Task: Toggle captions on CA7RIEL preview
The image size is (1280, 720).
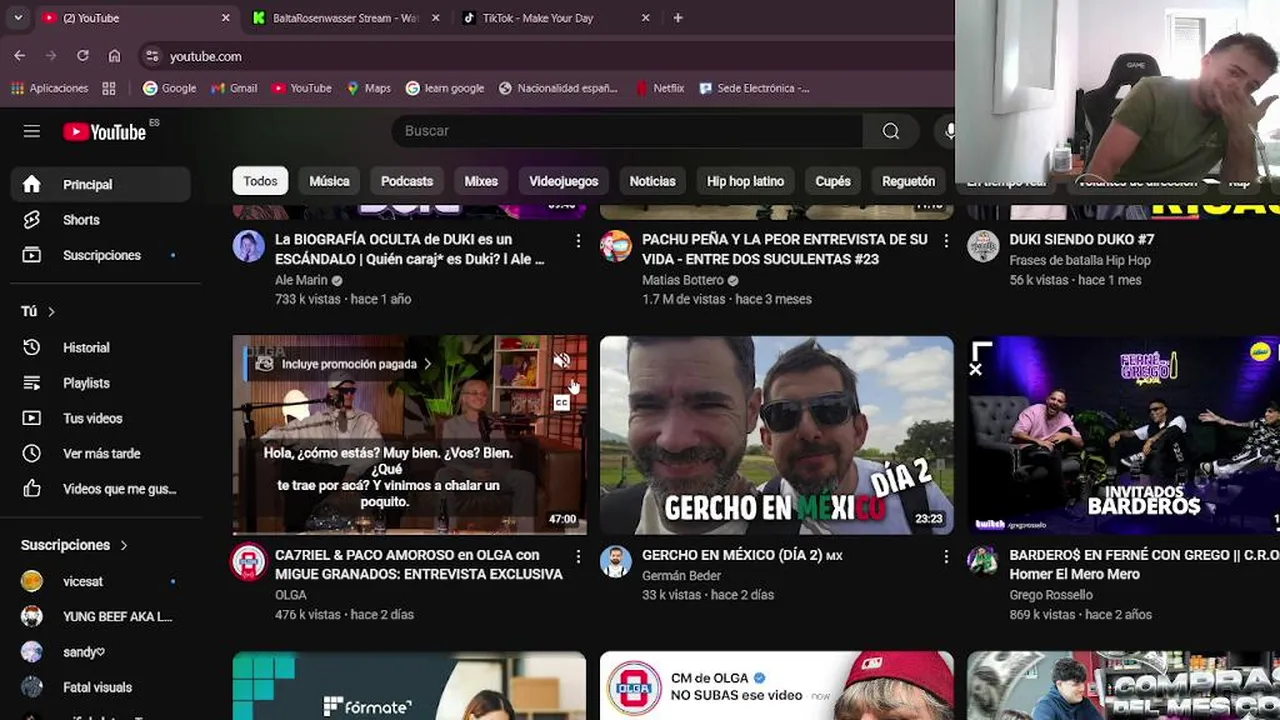Action: [562, 402]
